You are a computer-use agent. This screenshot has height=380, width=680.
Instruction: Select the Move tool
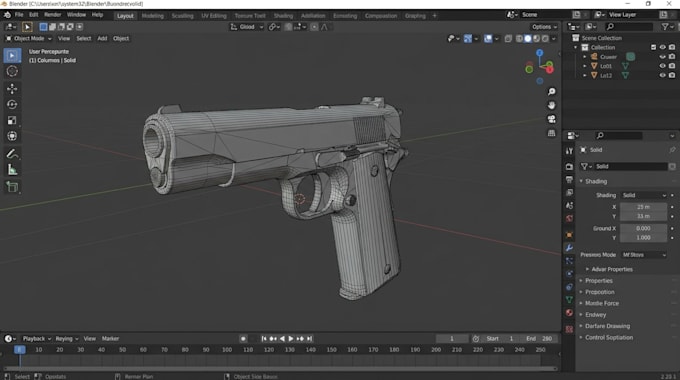pos(12,88)
